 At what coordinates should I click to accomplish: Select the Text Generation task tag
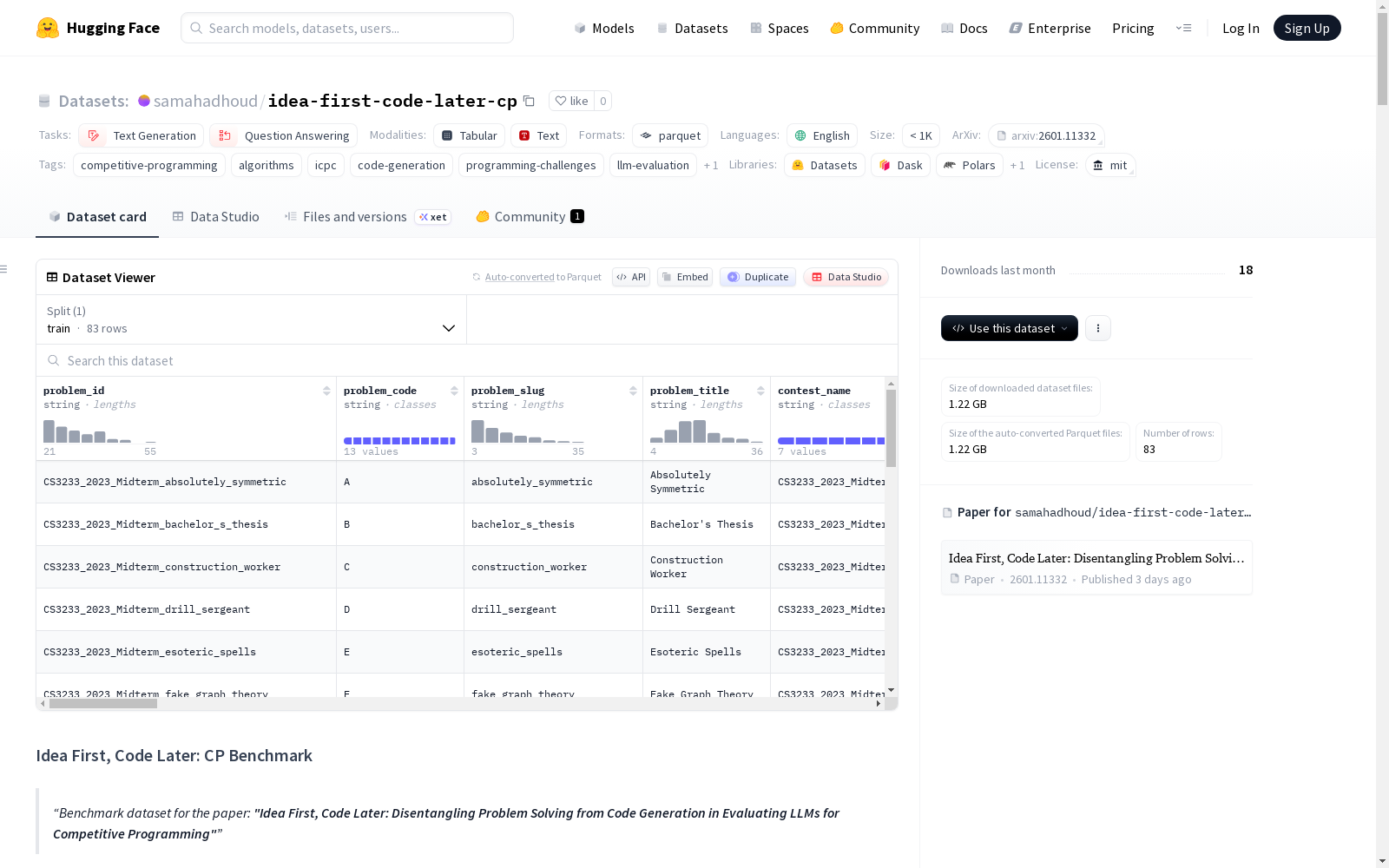pyautogui.click(x=142, y=135)
